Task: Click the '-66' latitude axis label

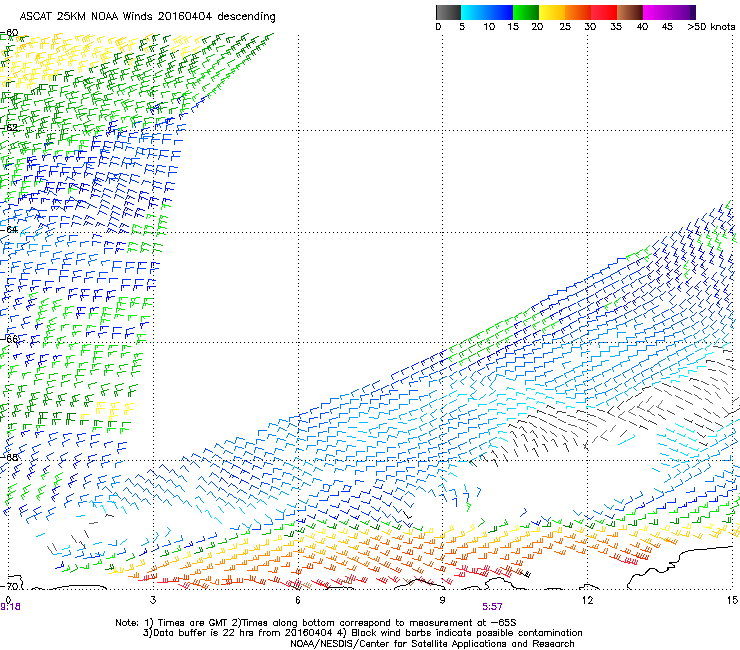Action: click(9, 339)
